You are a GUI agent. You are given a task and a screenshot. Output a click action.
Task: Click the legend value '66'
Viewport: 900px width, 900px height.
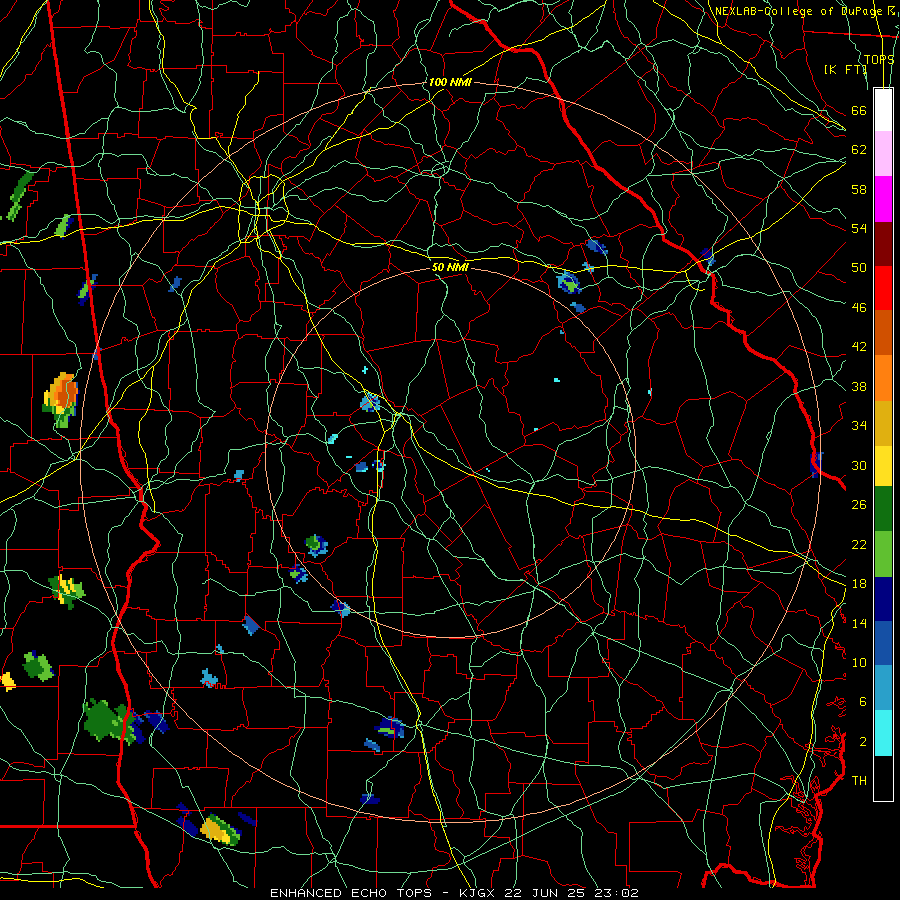859,110
